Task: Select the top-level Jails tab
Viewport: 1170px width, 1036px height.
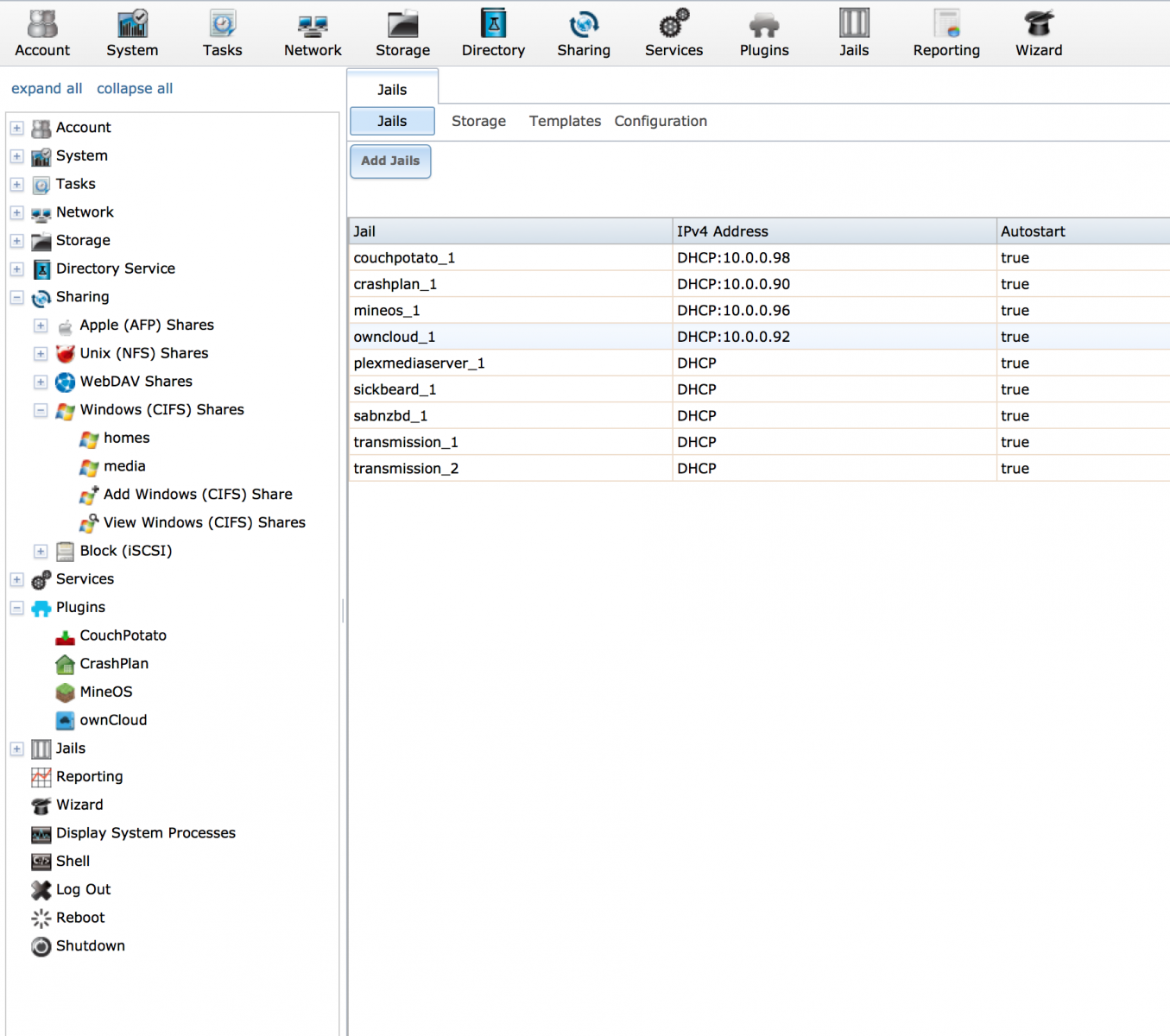Action: tap(392, 89)
